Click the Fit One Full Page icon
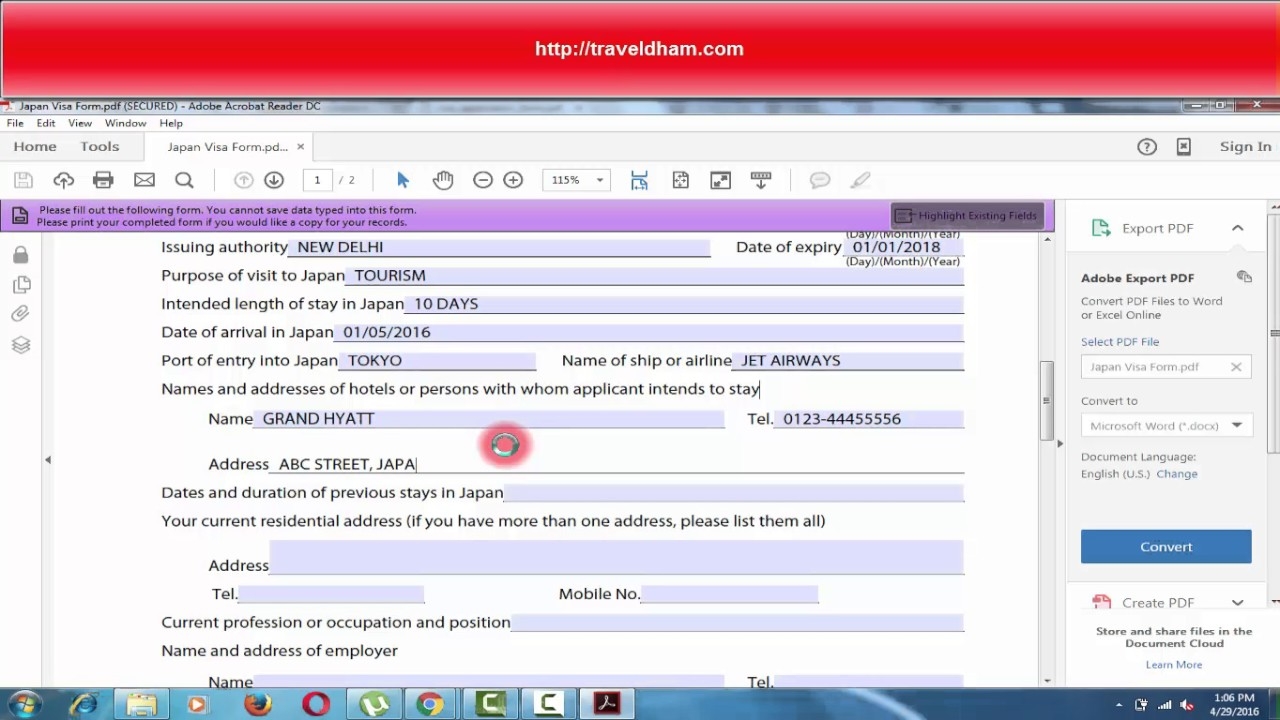This screenshot has width=1280, height=720. pos(680,180)
